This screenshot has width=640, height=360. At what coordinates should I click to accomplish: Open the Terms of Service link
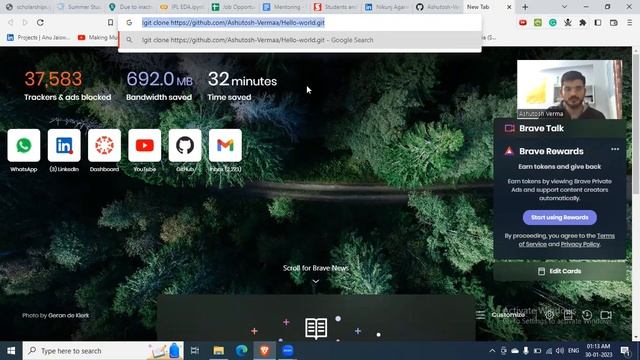coord(567,240)
